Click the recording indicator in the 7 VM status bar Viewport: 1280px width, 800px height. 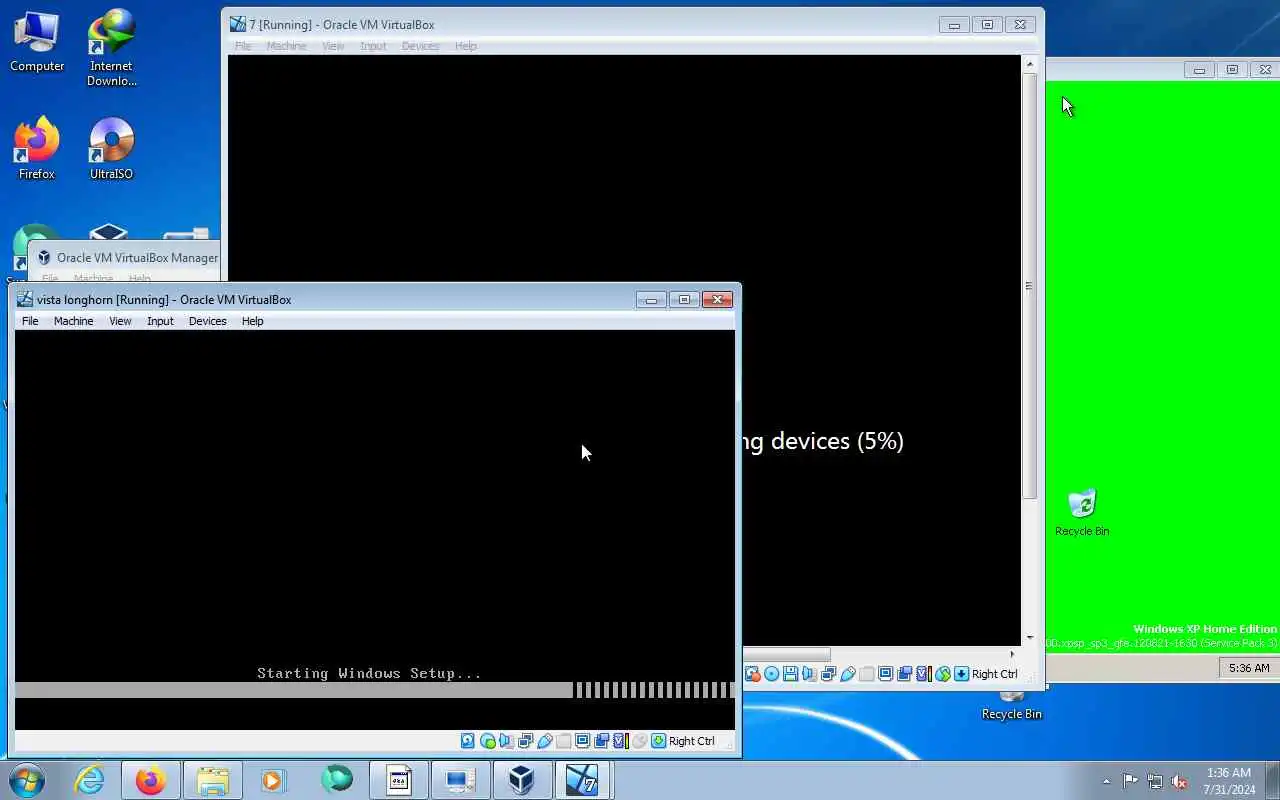click(904, 674)
